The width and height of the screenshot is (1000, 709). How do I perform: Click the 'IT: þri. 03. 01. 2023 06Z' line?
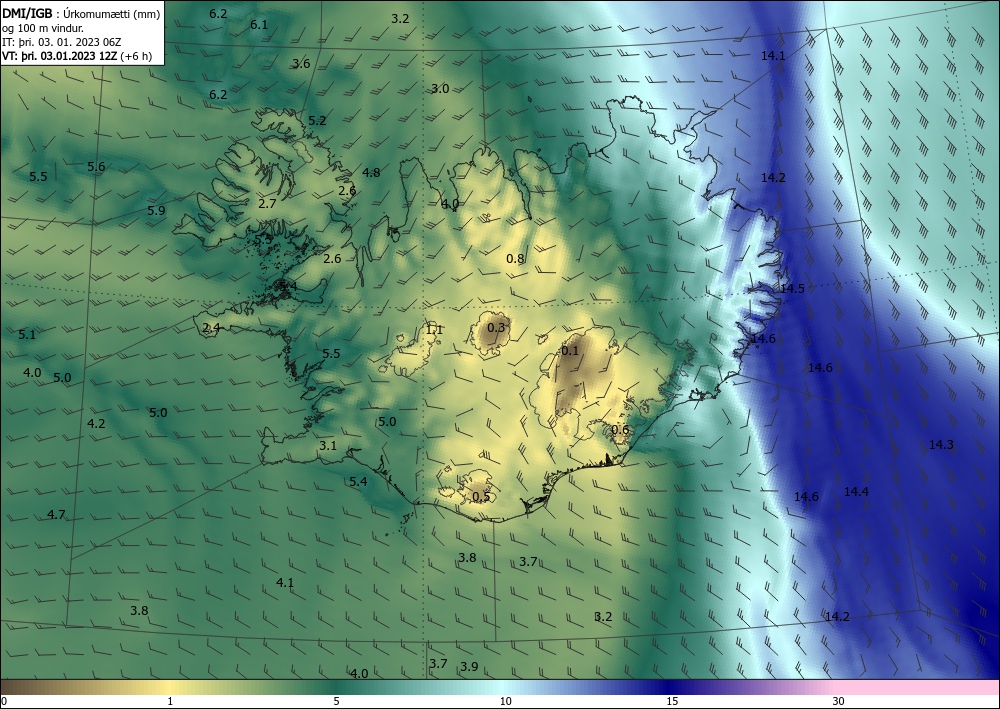pyautogui.click(x=62, y=42)
